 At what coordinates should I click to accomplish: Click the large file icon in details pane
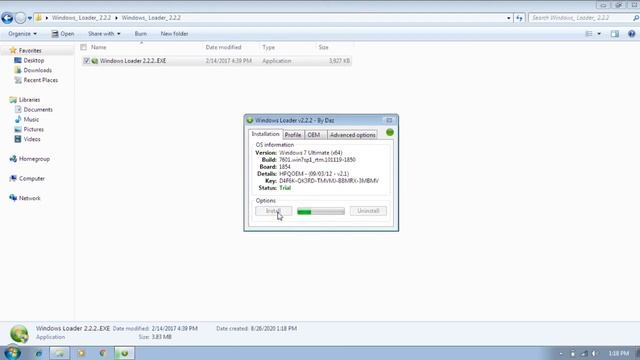[19, 333]
